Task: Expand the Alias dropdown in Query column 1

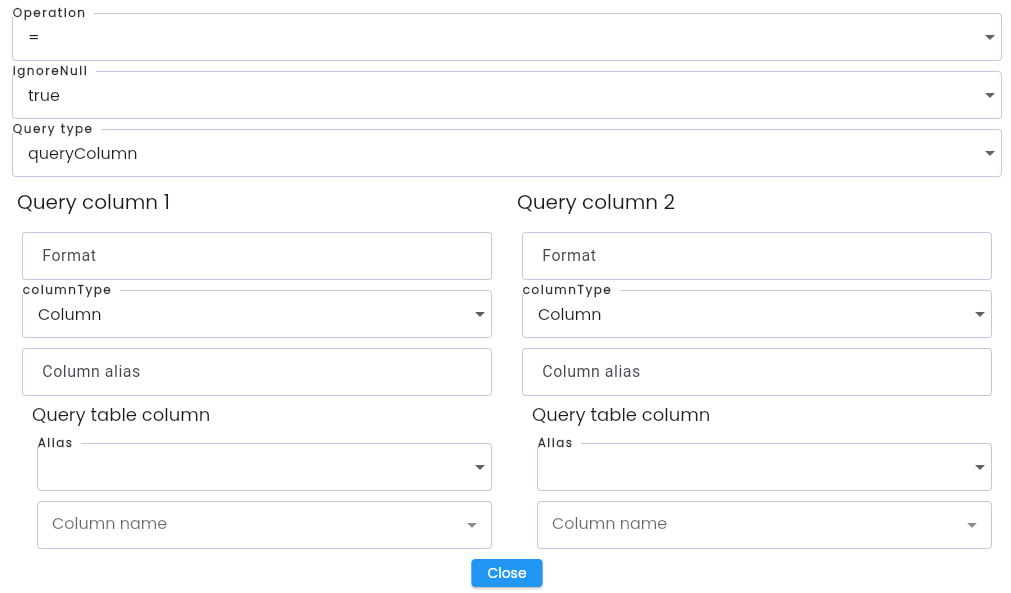Action: 264,467
